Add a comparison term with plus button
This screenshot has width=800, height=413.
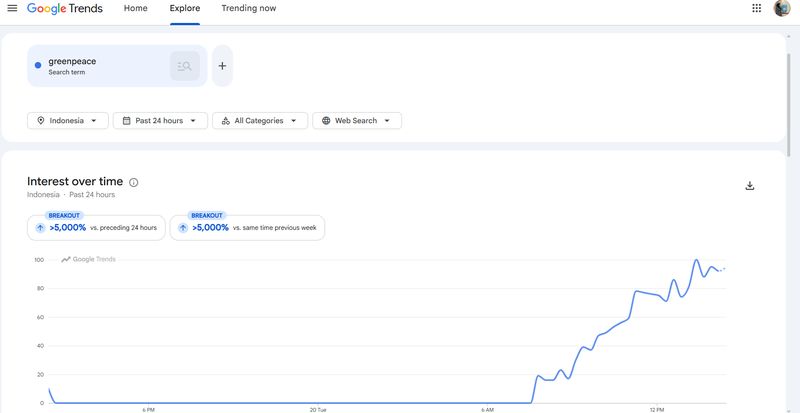coord(222,66)
